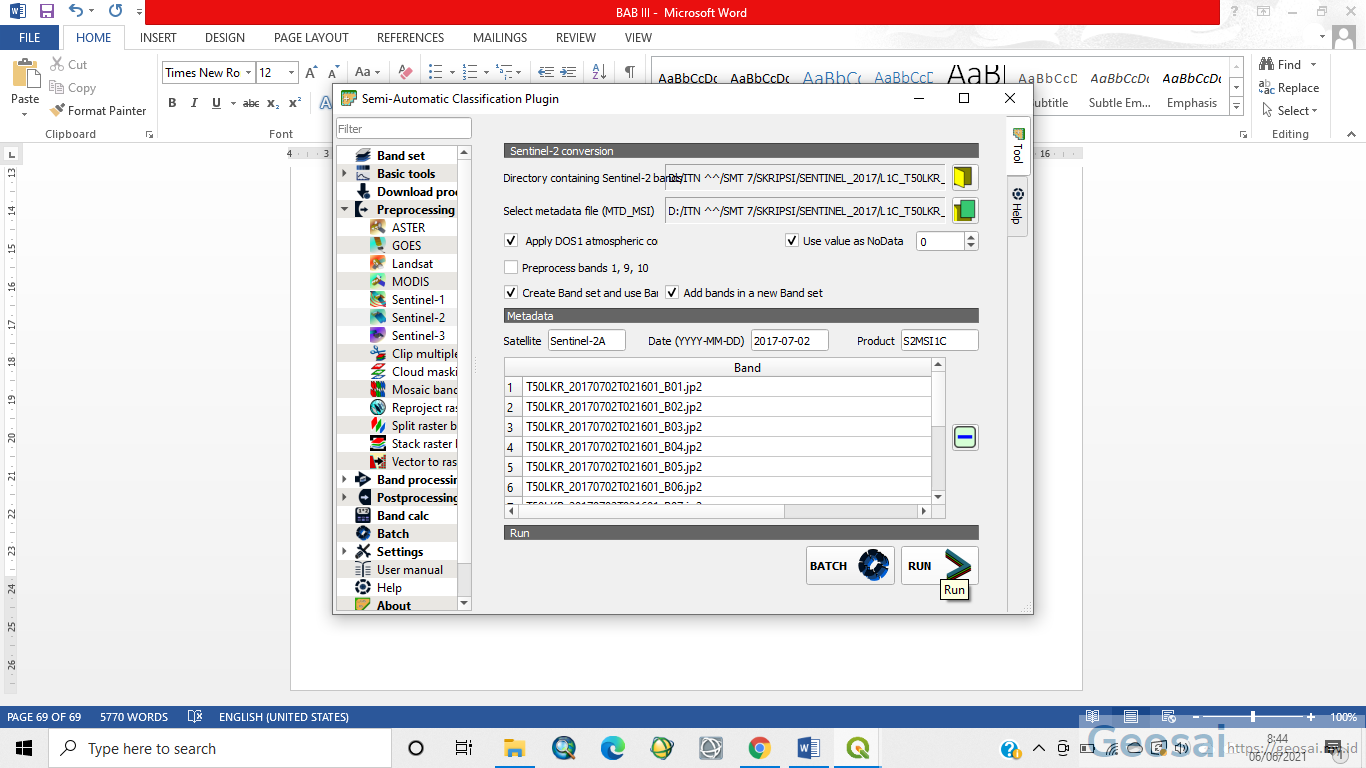The width and height of the screenshot is (1366, 768).
Task: Select MODIS preprocessing item
Action: [410, 282]
